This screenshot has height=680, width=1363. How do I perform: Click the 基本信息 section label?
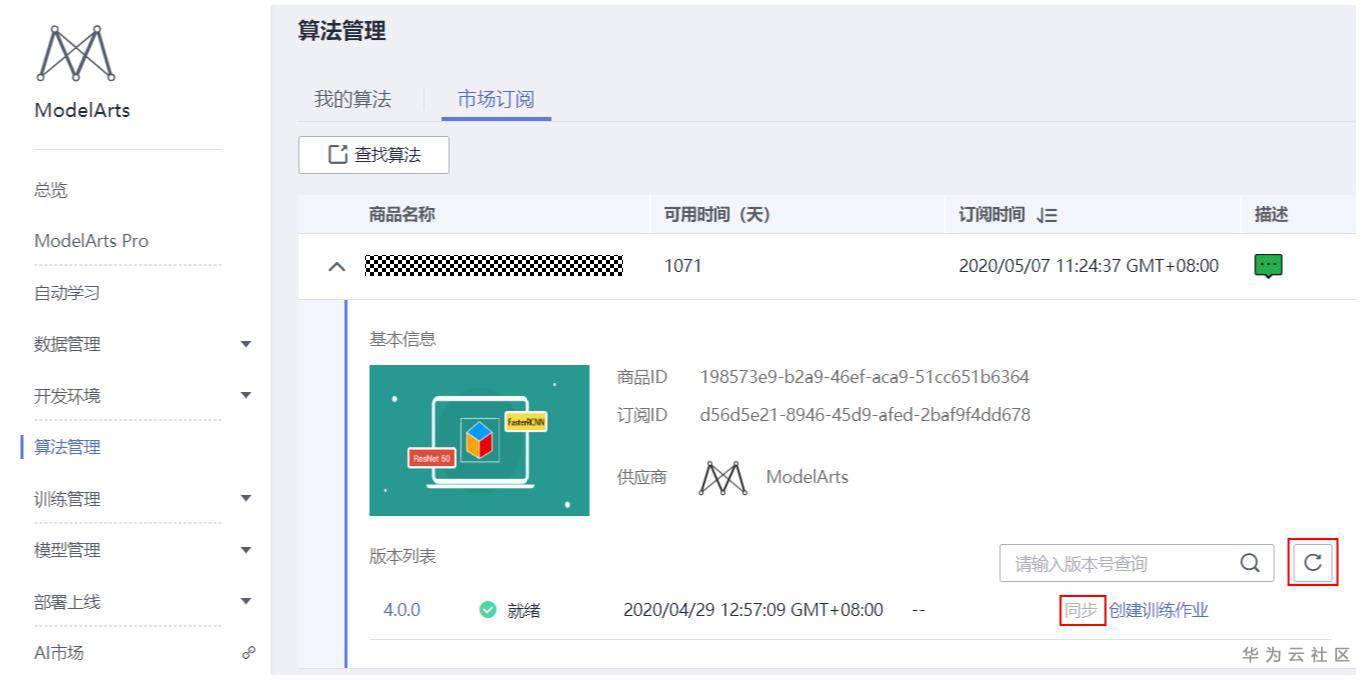click(403, 339)
